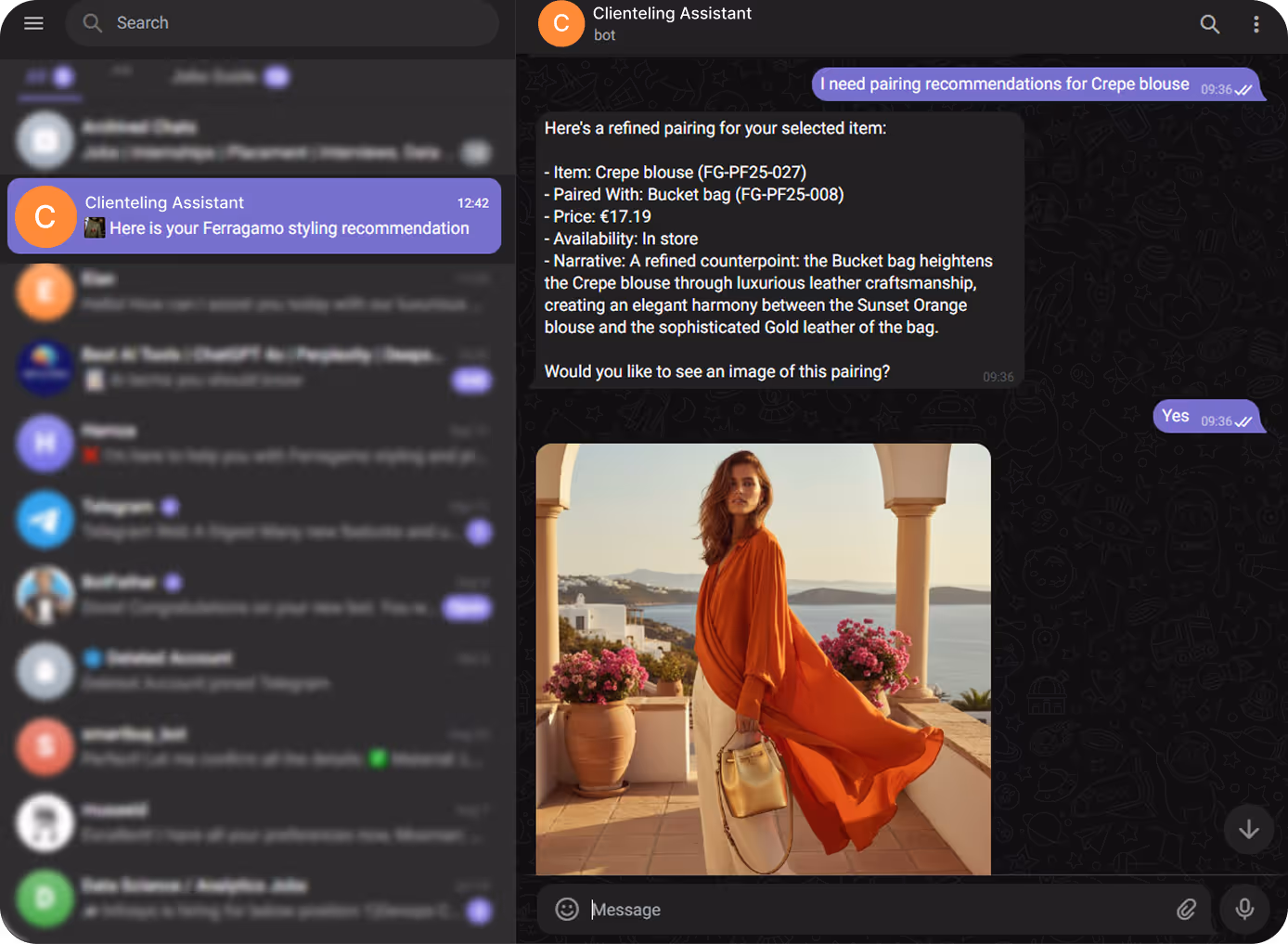This screenshot has height=944, width=1288.
Task: Open search in Clienteling Assistant chat
Action: (1209, 24)
